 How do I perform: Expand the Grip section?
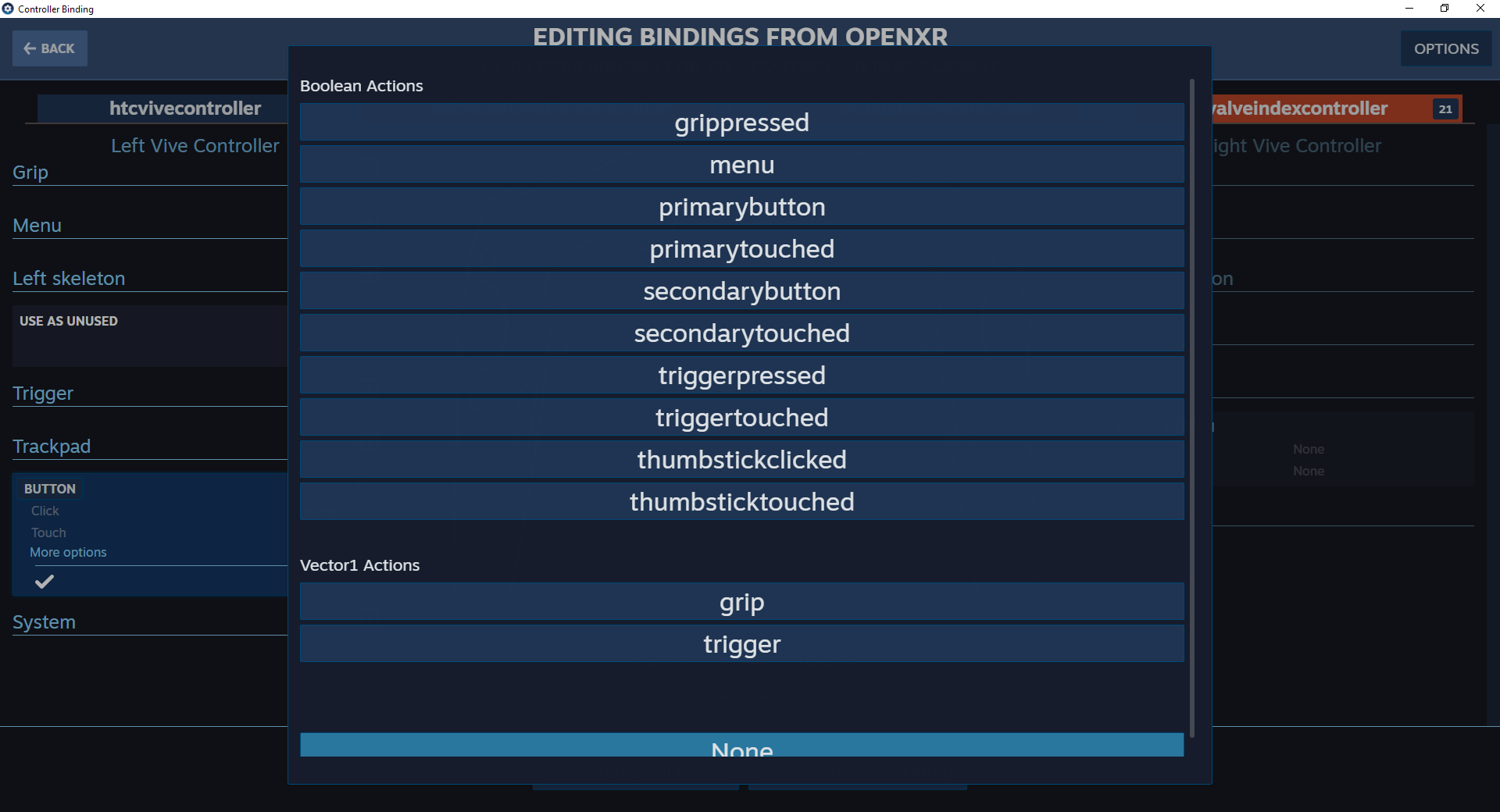pyautogui.click(x=30, y=172)
